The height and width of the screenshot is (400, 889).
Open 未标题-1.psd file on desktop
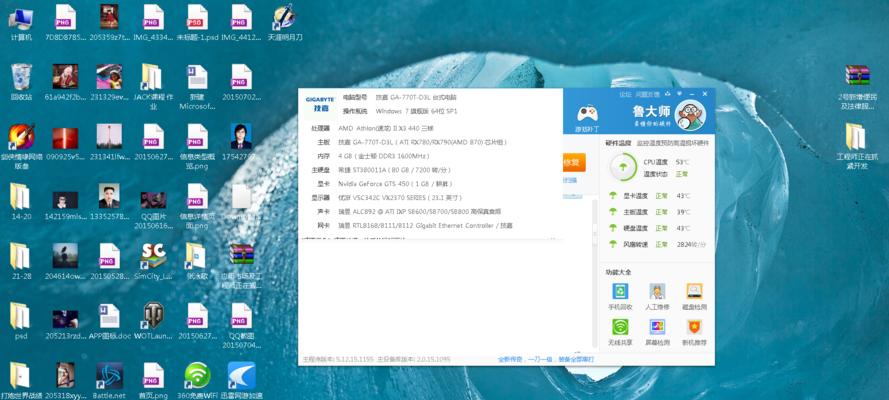tap(197, 23)
